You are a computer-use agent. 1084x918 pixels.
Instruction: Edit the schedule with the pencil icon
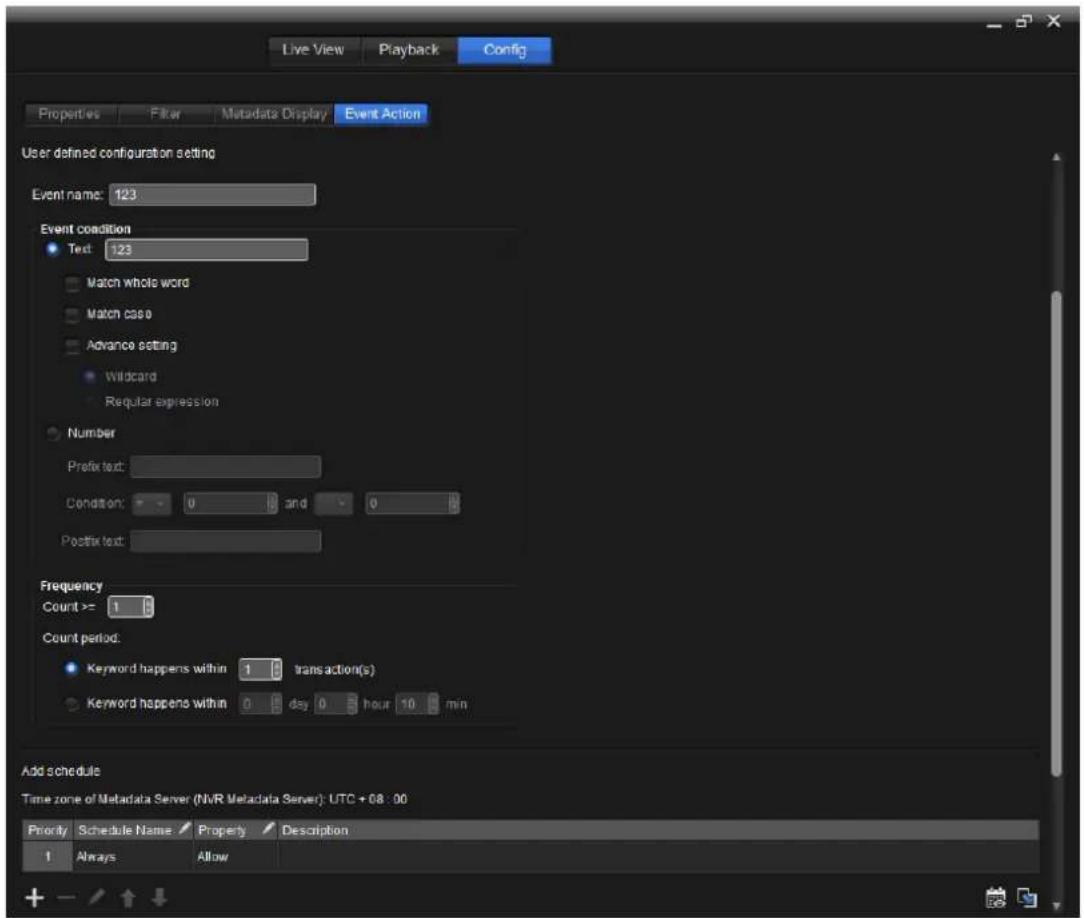click(97, 898)
